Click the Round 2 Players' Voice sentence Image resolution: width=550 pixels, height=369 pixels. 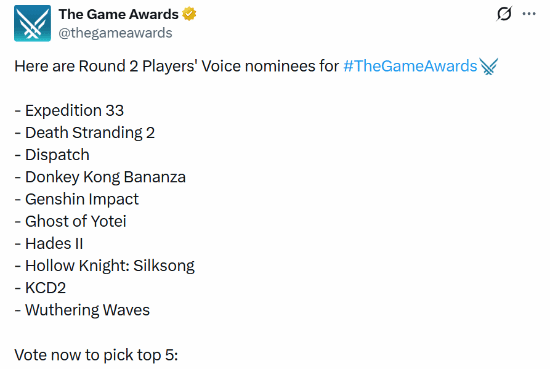(177, 66)
